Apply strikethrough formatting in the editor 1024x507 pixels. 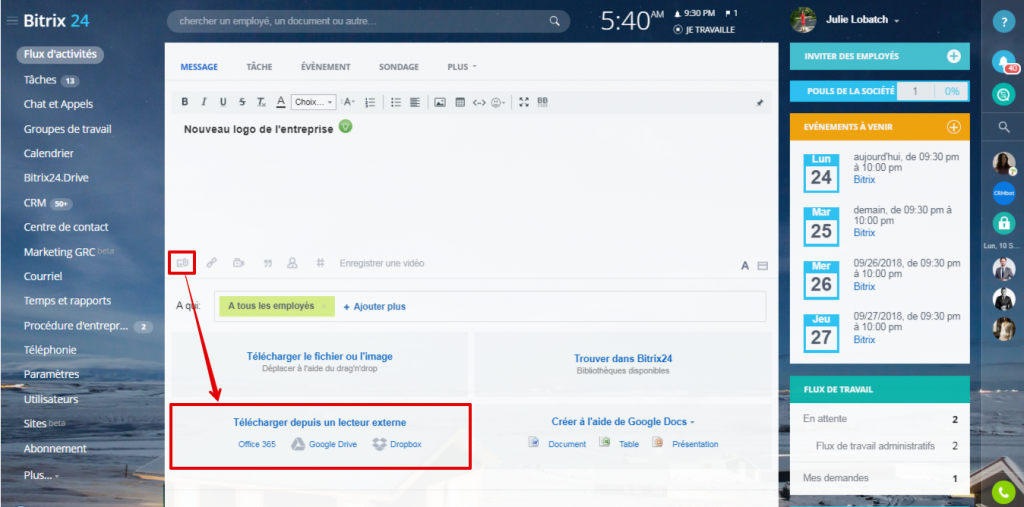[x=242, y=102]
